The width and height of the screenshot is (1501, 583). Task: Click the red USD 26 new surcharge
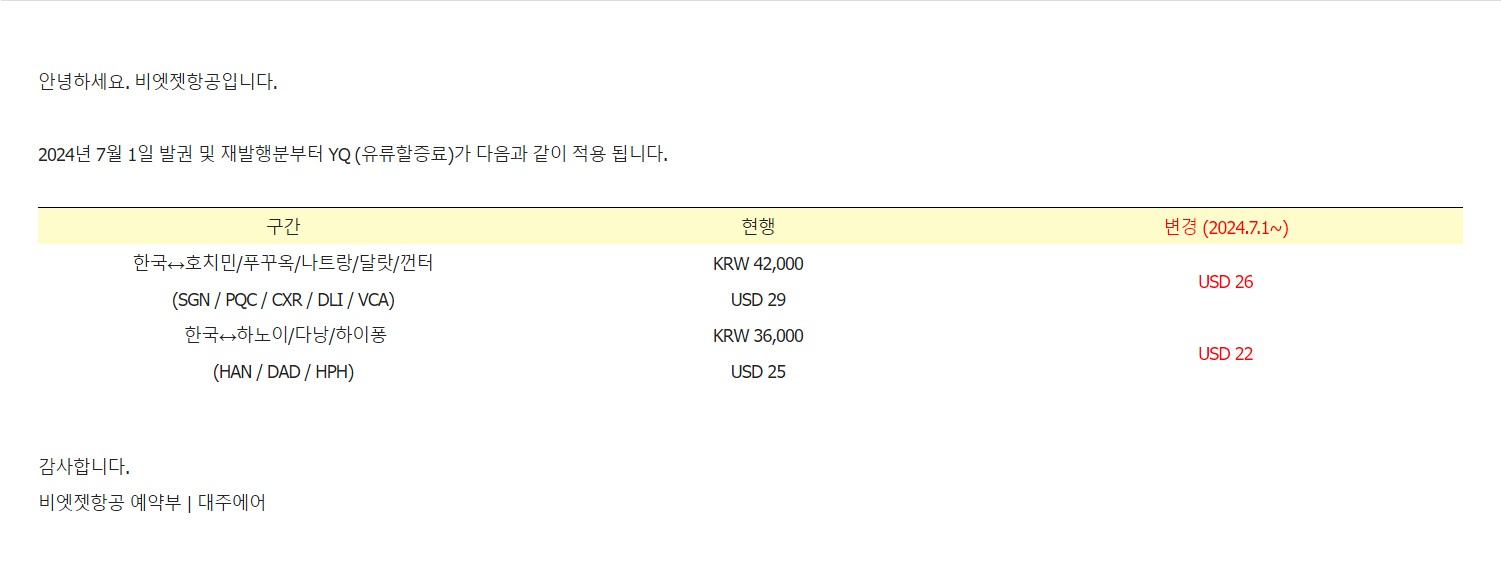click(x=1226, y=282)
